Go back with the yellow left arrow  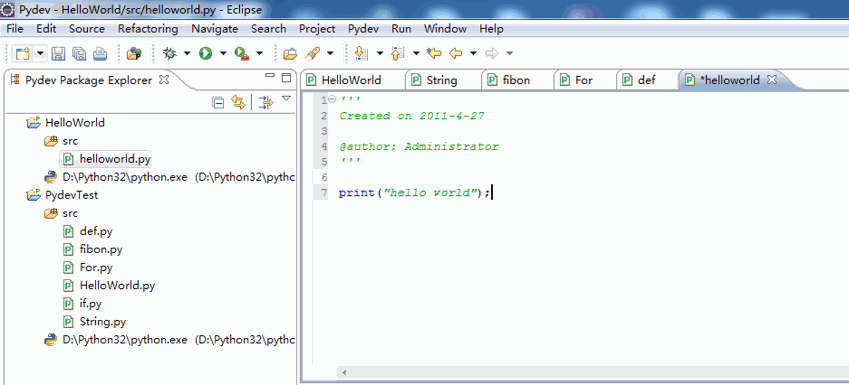tap(456, 53)
